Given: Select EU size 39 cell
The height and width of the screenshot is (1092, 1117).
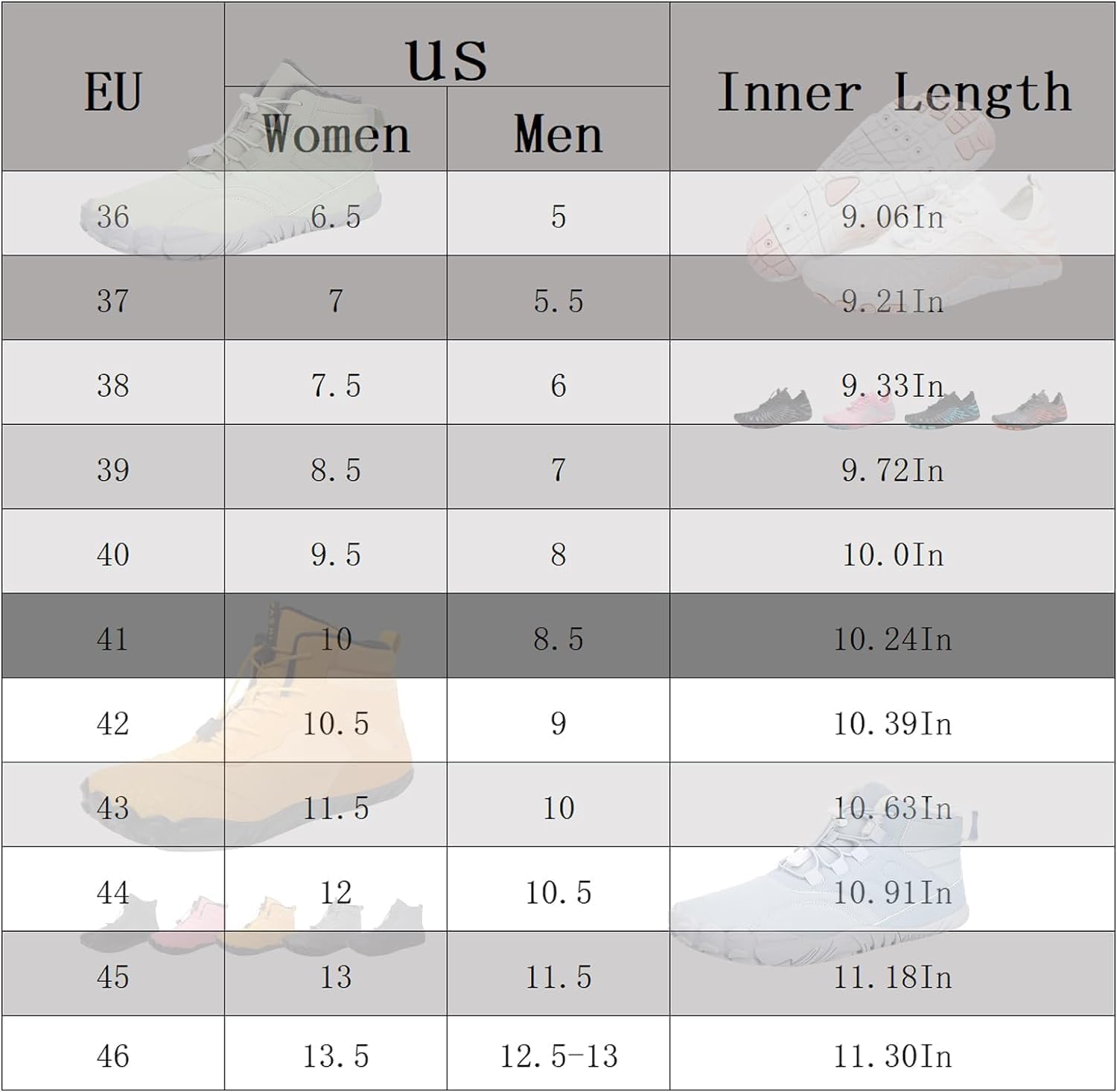Looking at the screenshot, I should (112, 470).
